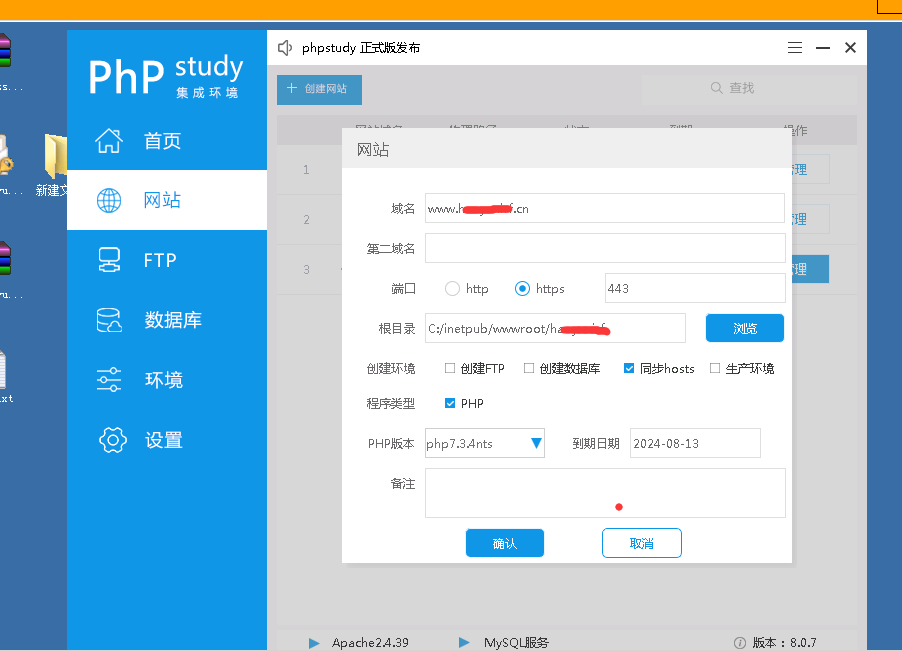Click the 域名 input field
This screenshot has height=651, width=902.
click(x=605, y=208)
